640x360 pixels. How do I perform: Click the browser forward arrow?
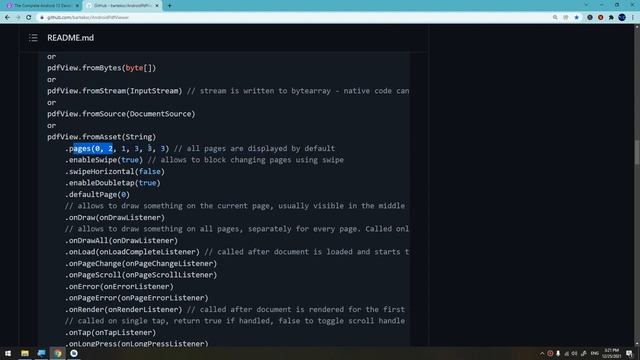(x=18, y=18)
